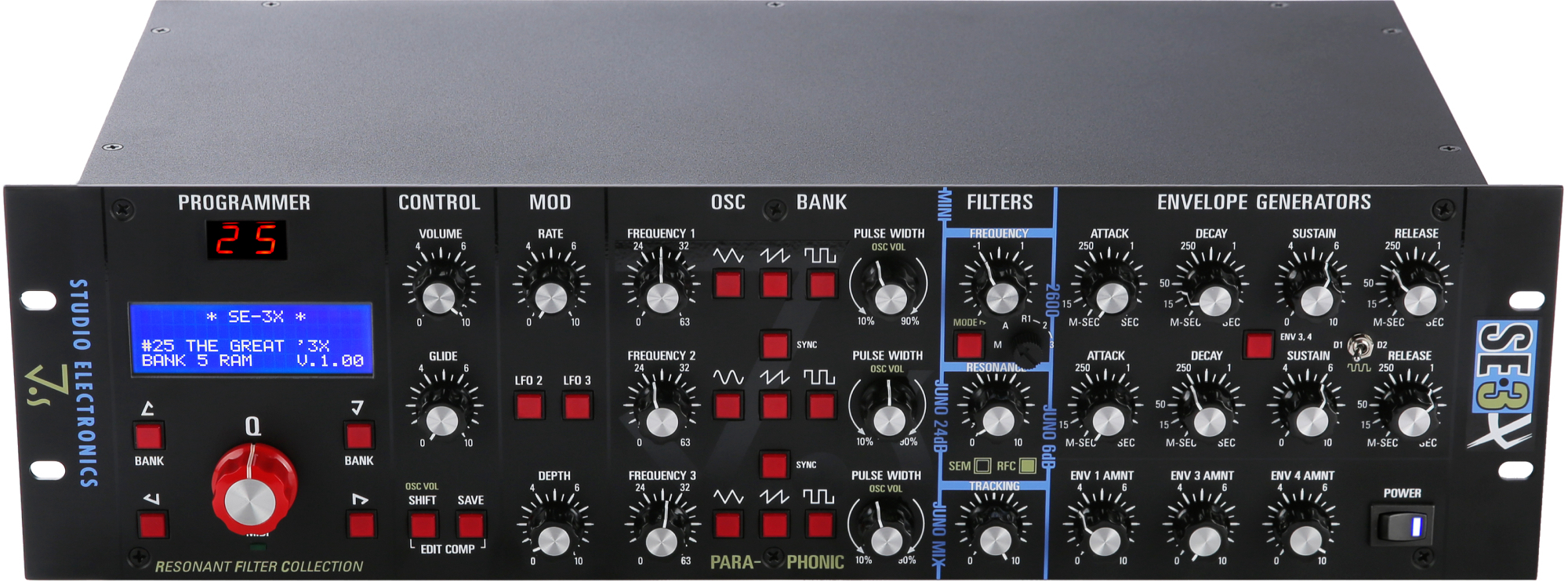Viewport: 1568px width, 581px height.
Task: Push the oscillator 3 square wave button
Action: (x=820, y=525)
